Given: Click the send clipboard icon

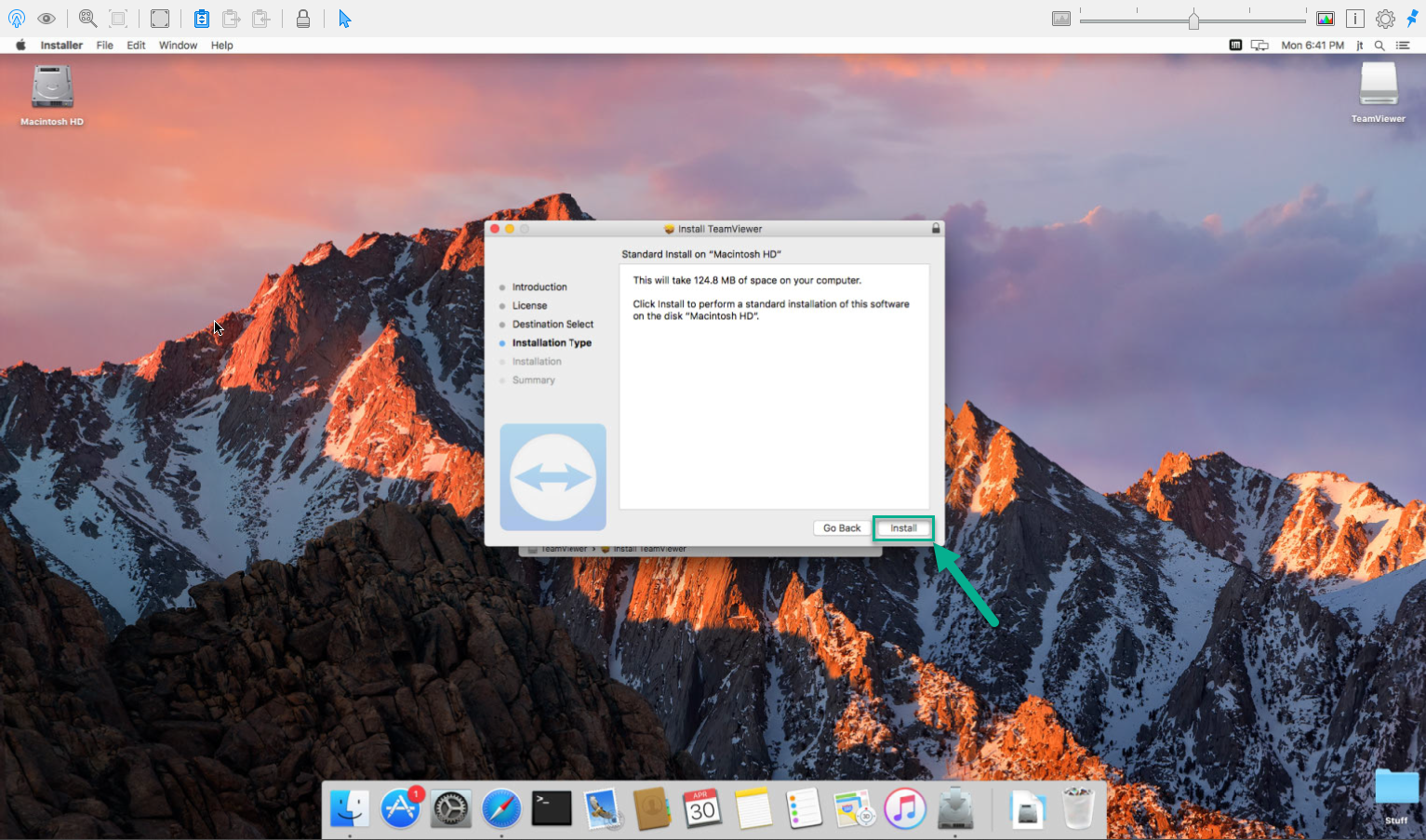Looking at the screenshot, I should click(x=232, y=19).
